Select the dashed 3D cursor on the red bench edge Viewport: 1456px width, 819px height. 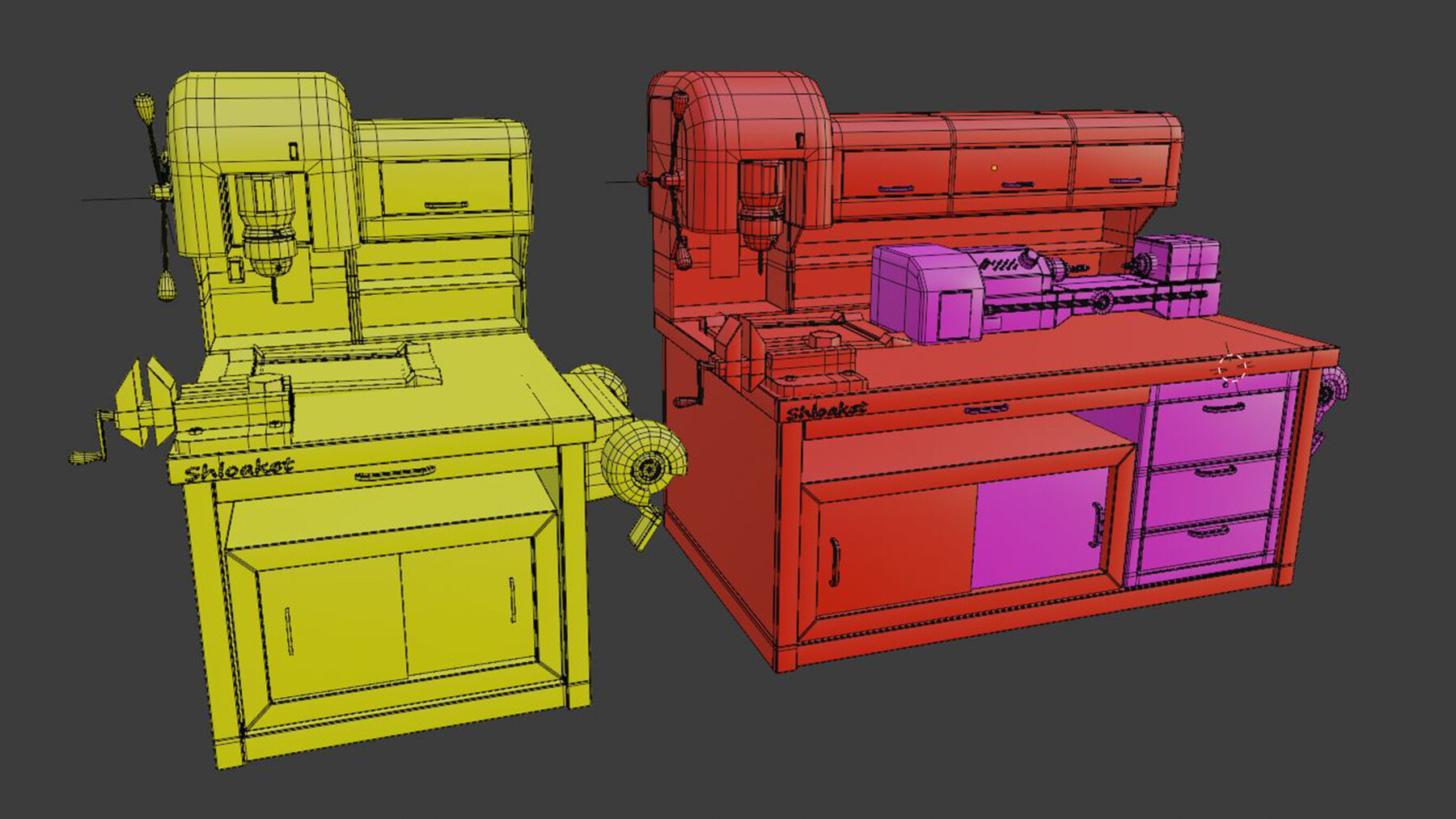click(1233, 365)
